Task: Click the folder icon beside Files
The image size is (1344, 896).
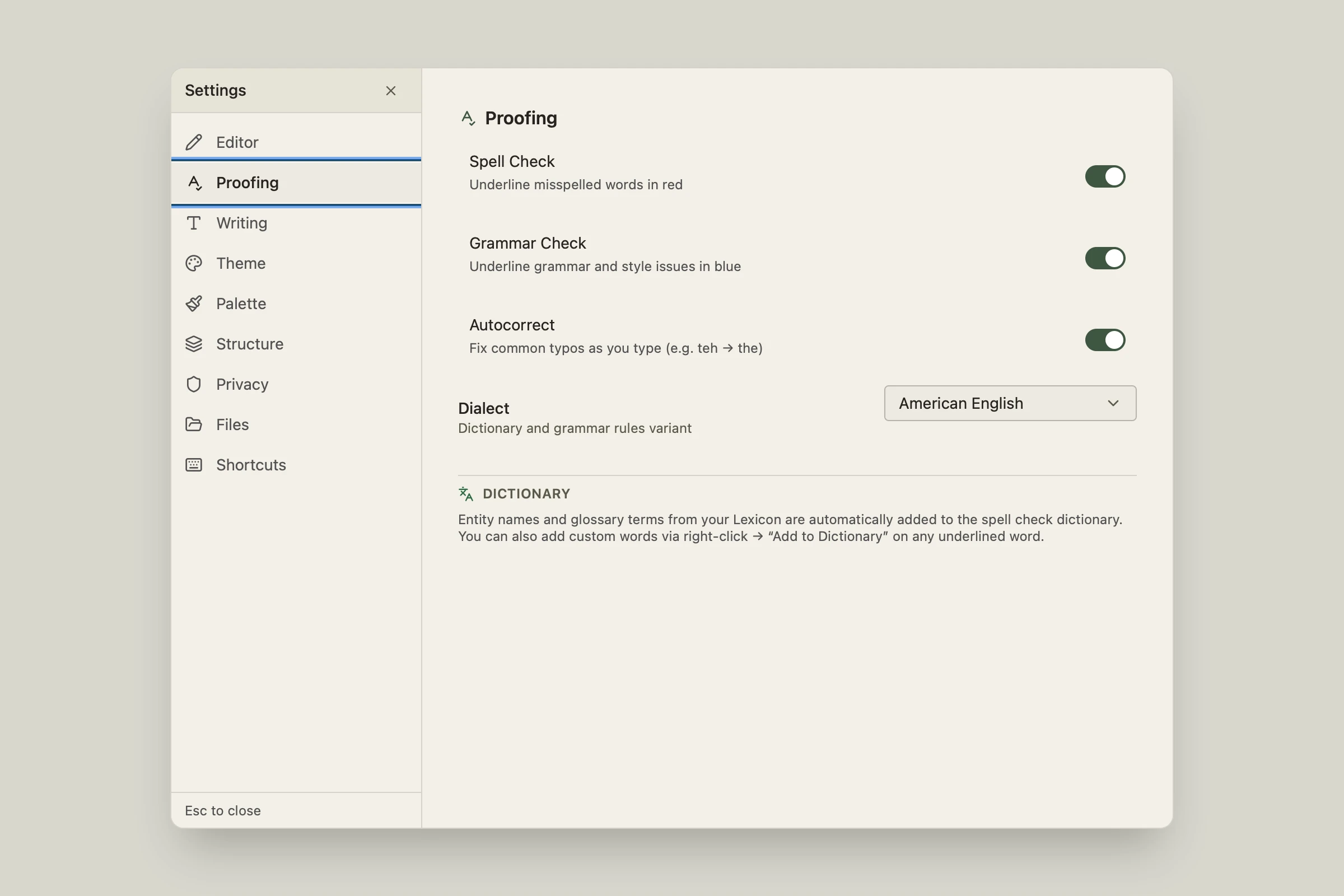Action: coord(194,424)
